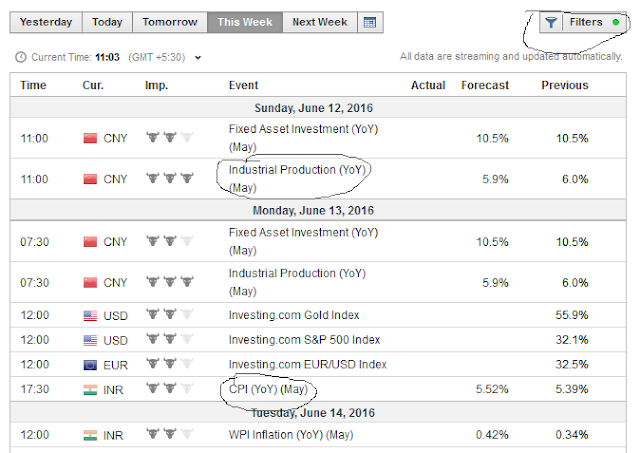The width and height of the screenshot is (640, 453).
Task: Open WPI Inflation (YoY) (May) event
Action: tap(291, 433)
